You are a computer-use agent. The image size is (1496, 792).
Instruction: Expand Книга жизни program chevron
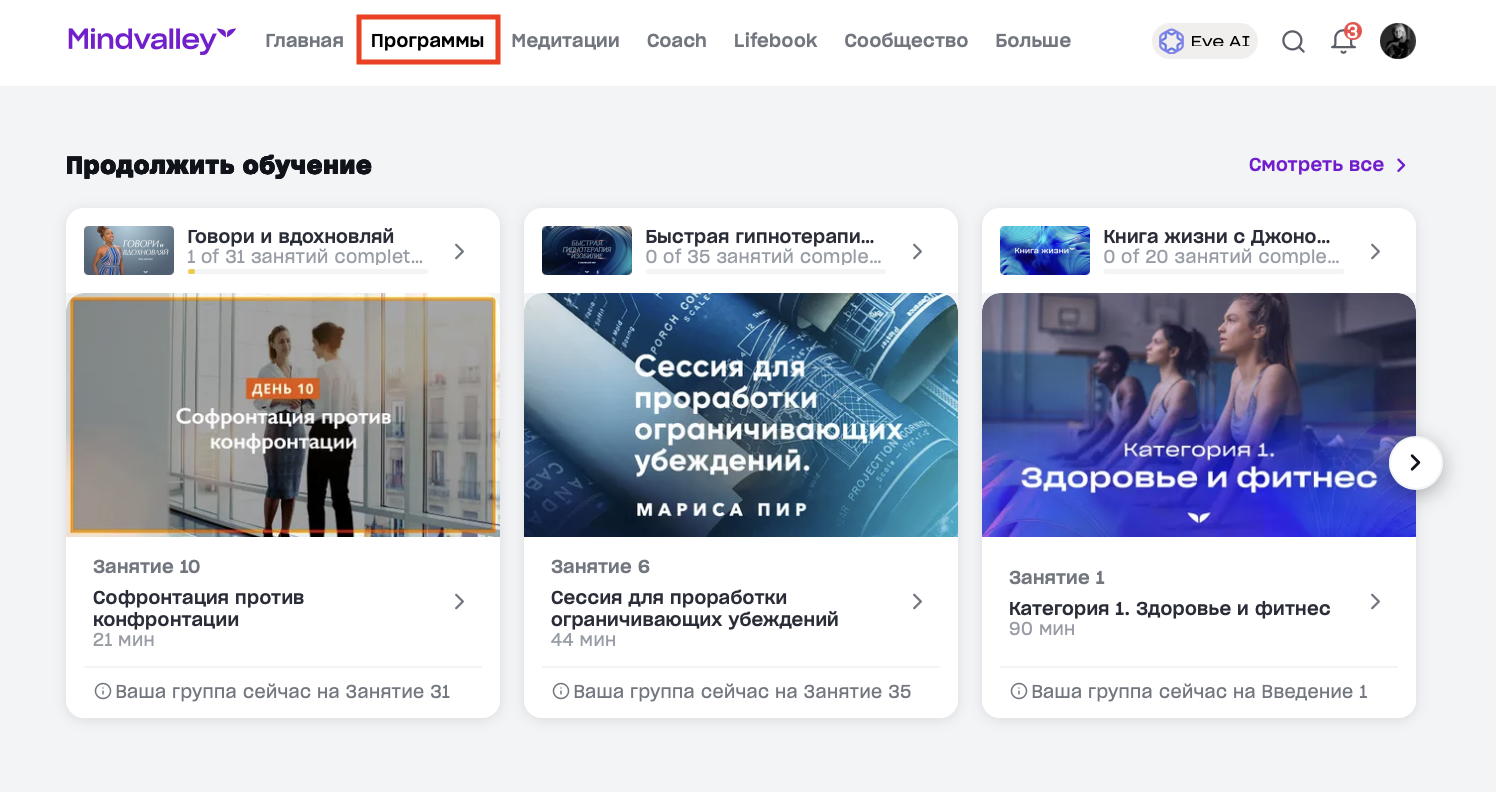click(1375, 251)
